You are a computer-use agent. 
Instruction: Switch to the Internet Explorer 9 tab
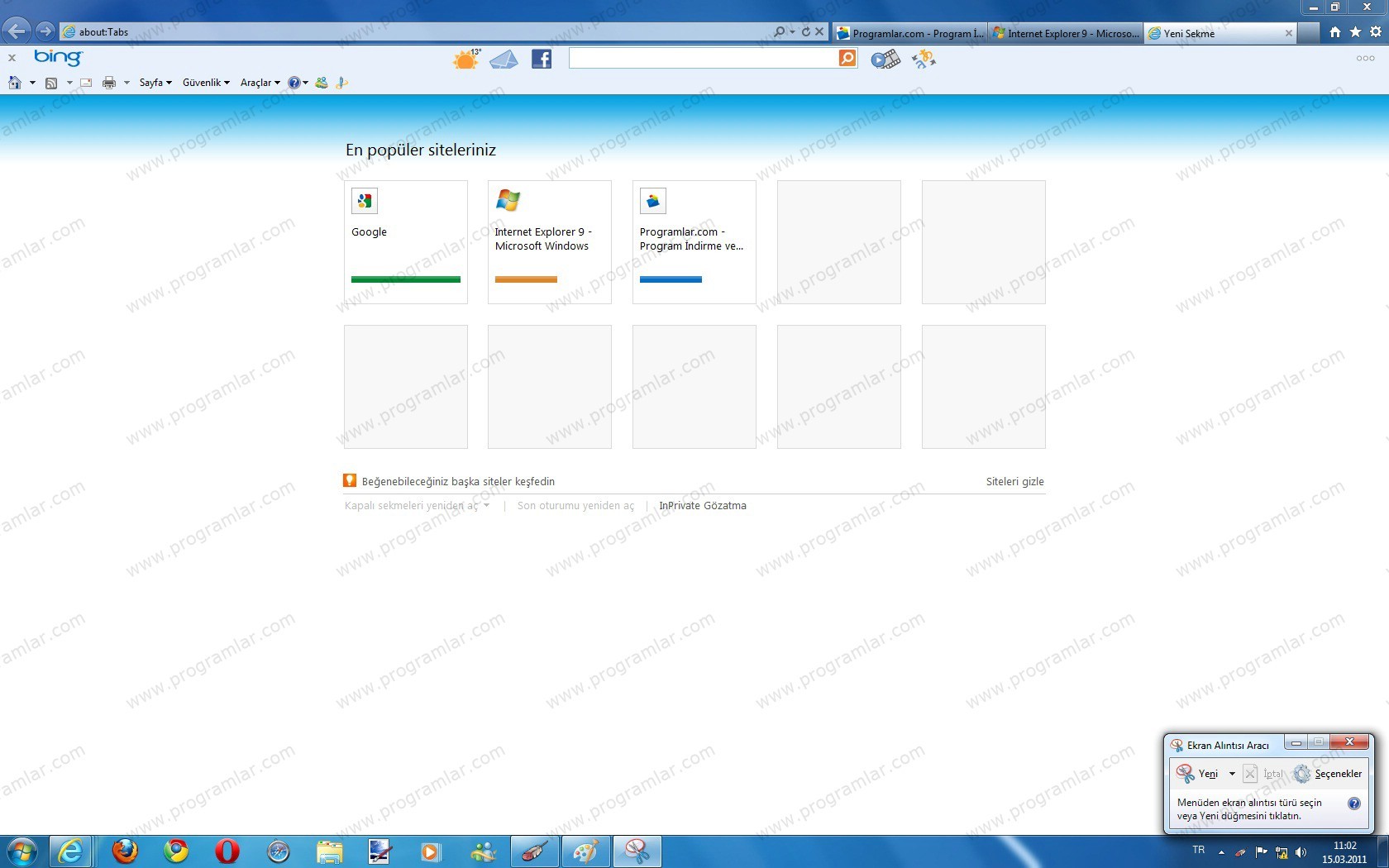pyautogui.click(x=1067, y=33)
